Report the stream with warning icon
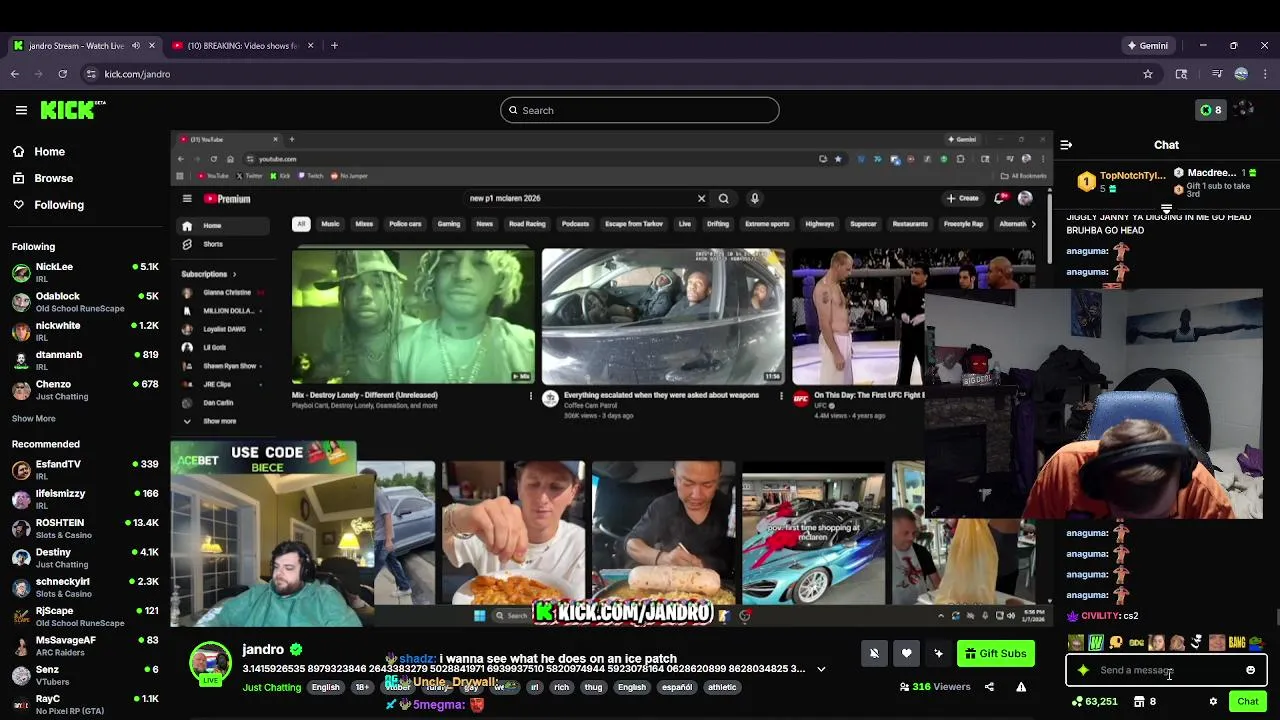 coord(1021,687)
